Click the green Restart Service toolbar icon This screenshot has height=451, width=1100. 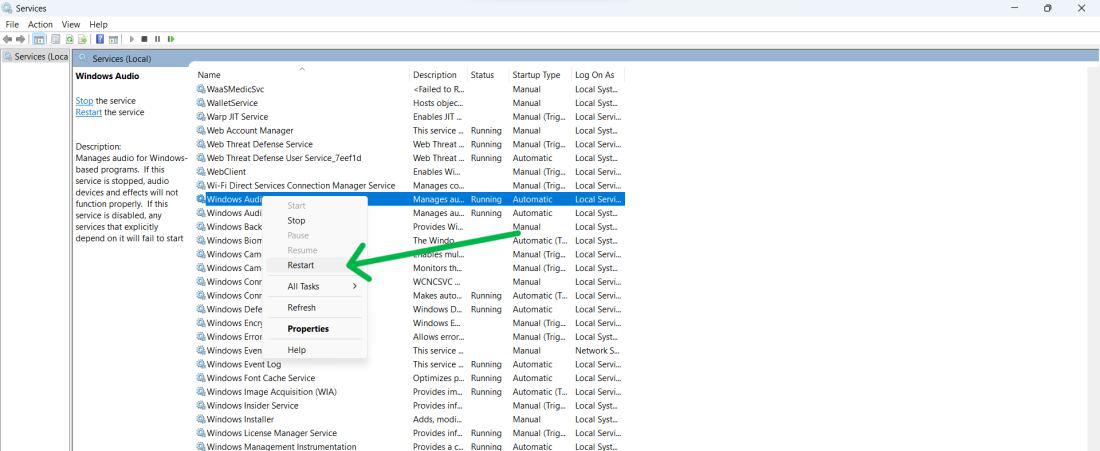click(171, 39)
